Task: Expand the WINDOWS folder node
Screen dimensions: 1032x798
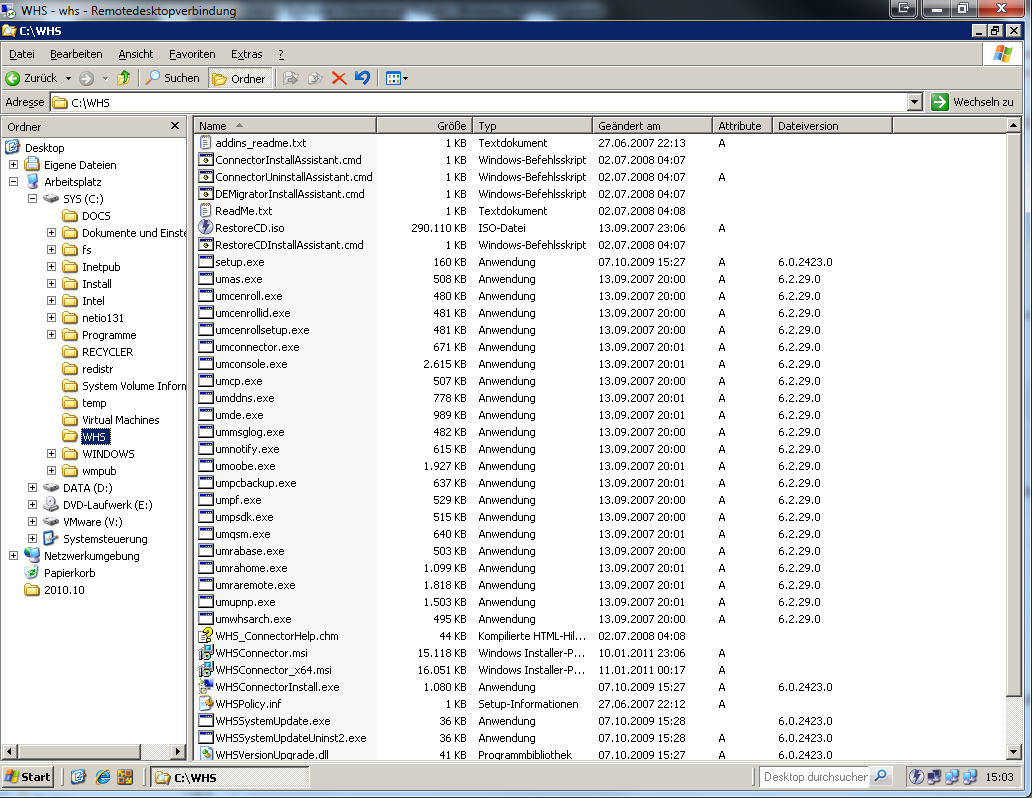Action: click(51, 454)
